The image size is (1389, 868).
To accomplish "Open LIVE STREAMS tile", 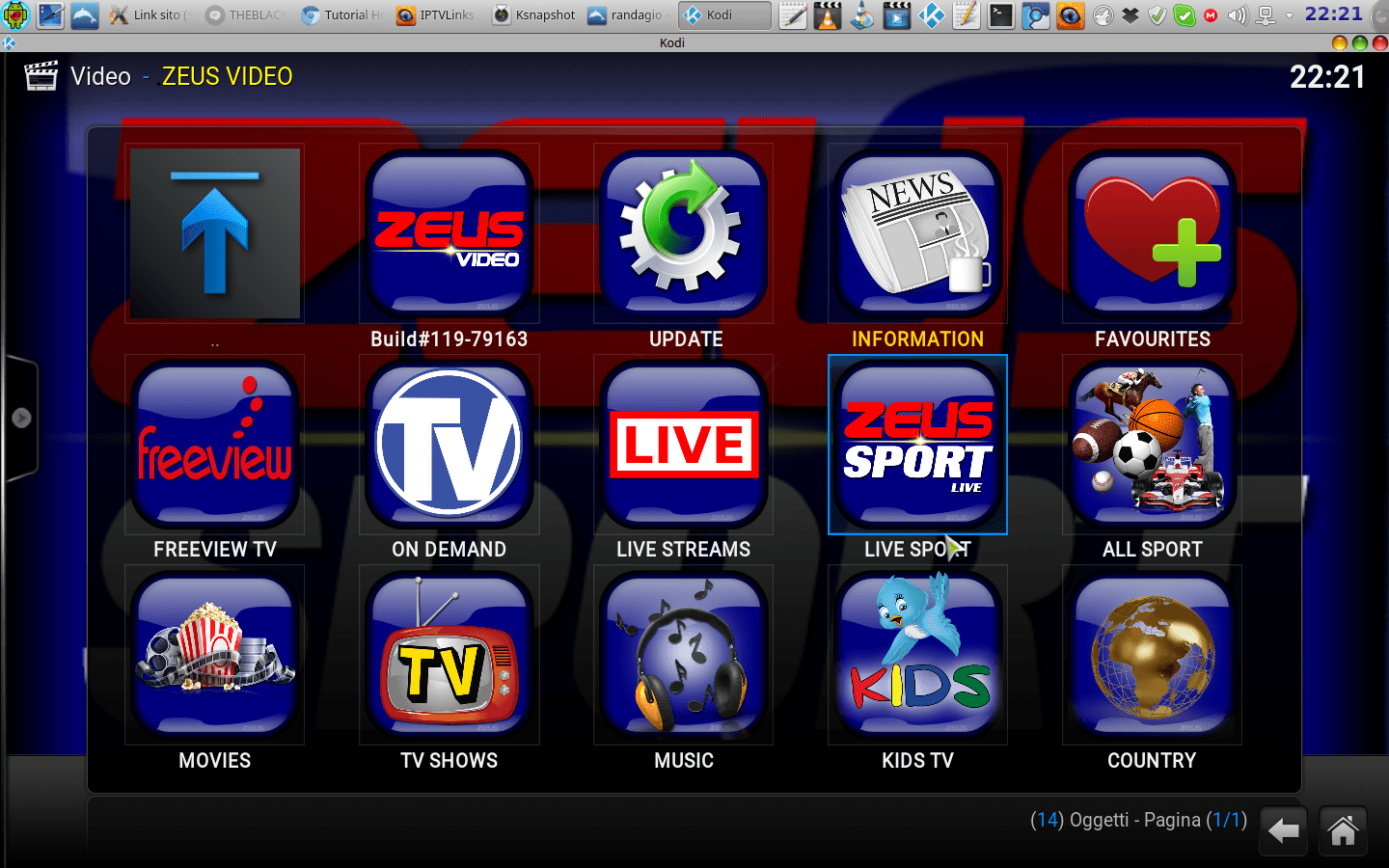I will (684, 445).
